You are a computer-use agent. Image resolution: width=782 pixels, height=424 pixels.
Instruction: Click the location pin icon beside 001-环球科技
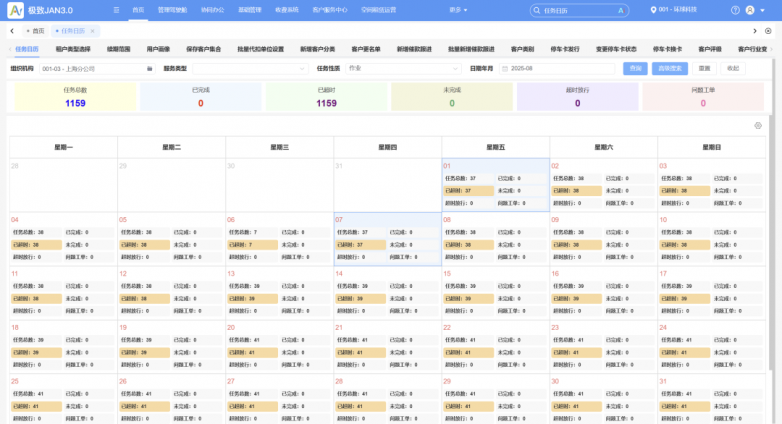653,9
